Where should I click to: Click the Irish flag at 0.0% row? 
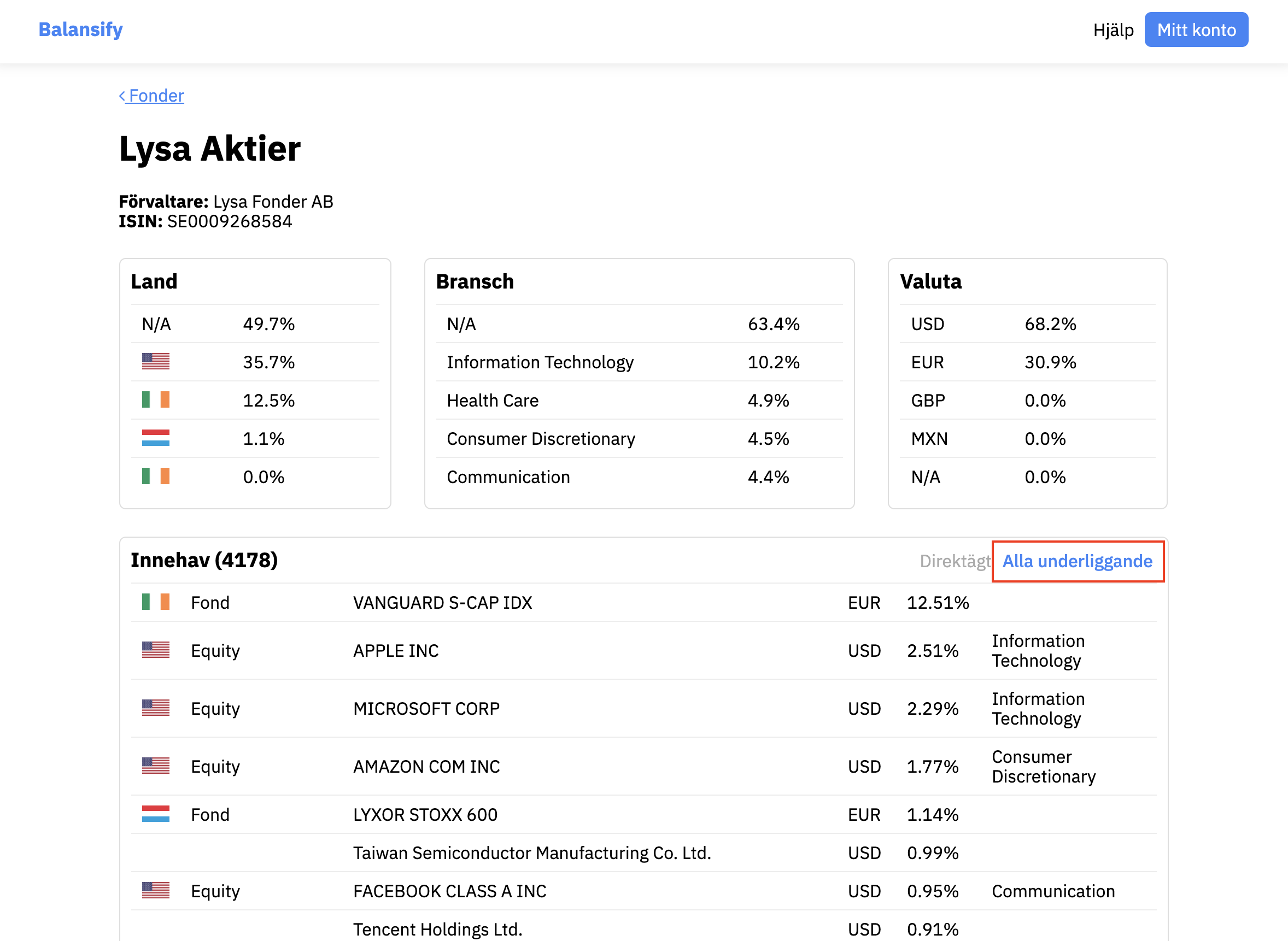tap(156, 476)
